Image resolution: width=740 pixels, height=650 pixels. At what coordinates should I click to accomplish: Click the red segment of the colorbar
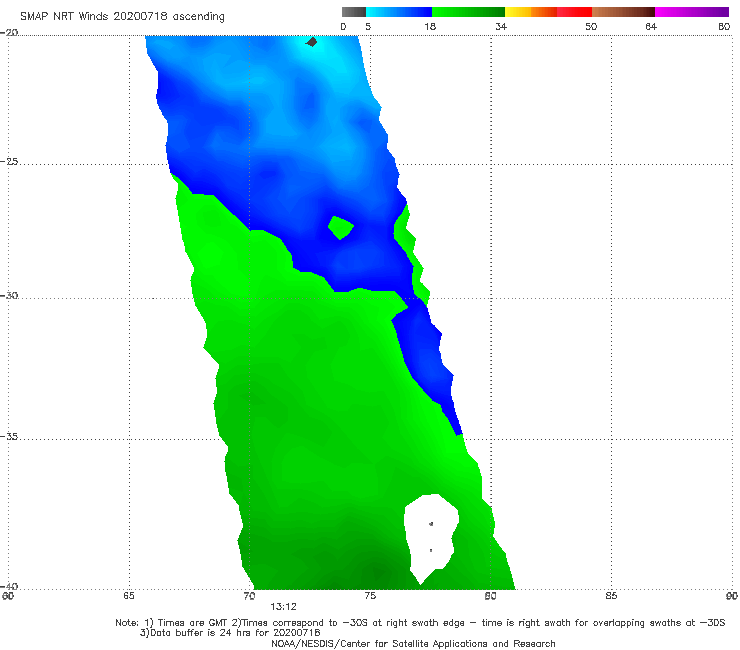[574, 12]
